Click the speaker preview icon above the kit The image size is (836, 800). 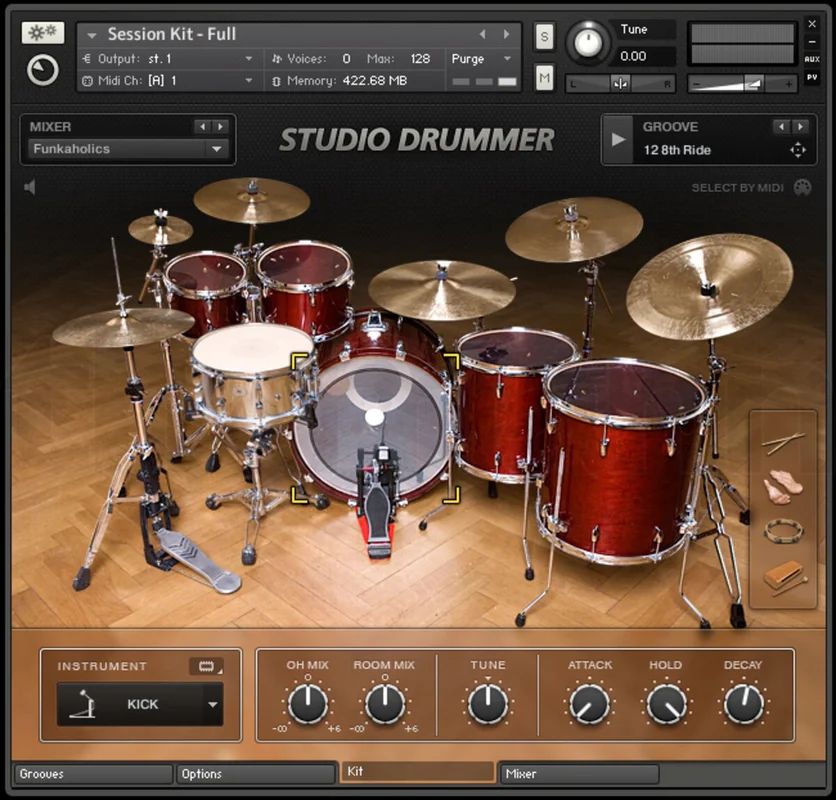pyautogui.click(x=30, y=187)
